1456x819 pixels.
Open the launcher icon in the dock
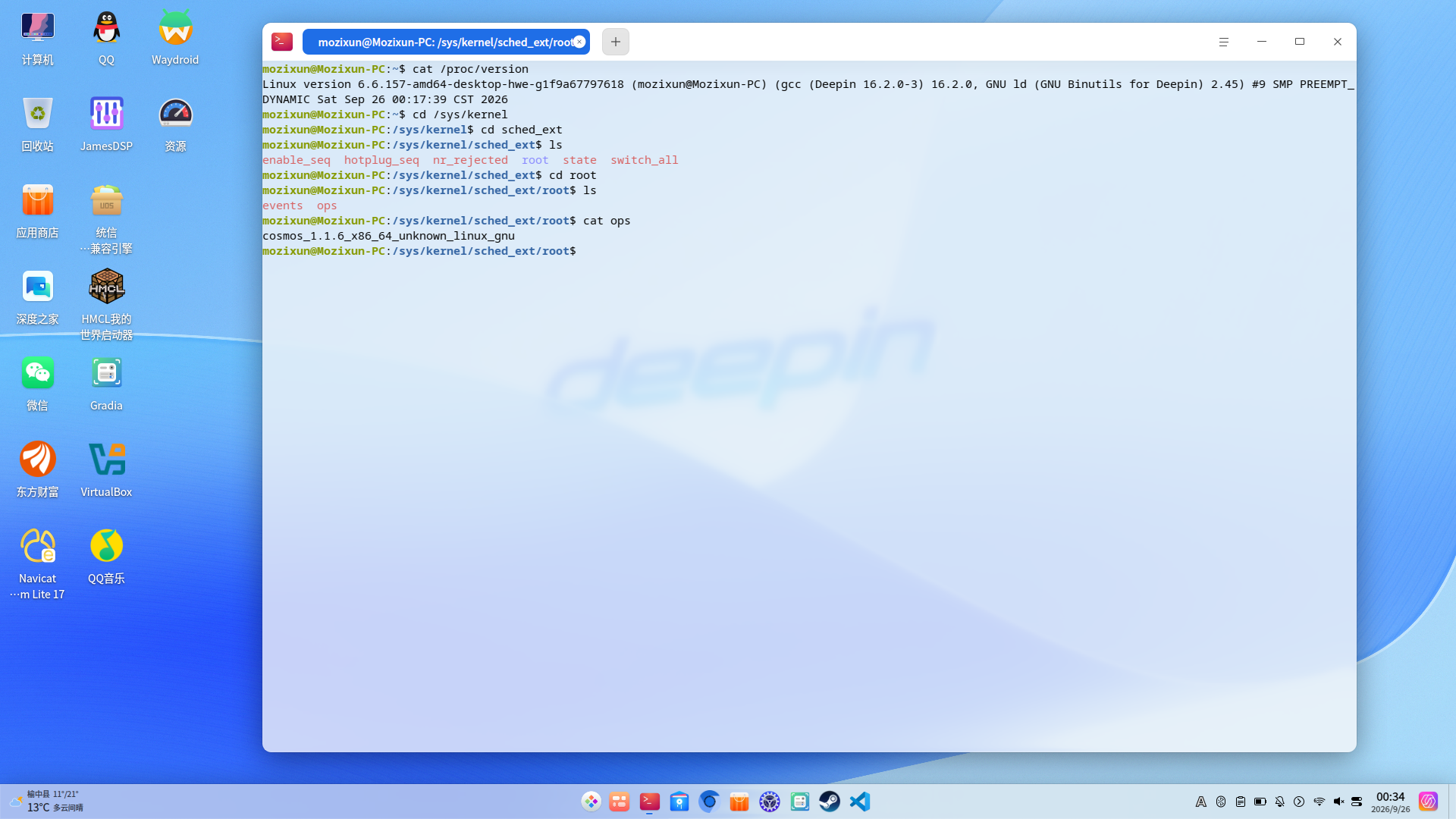tap(591, 802)
